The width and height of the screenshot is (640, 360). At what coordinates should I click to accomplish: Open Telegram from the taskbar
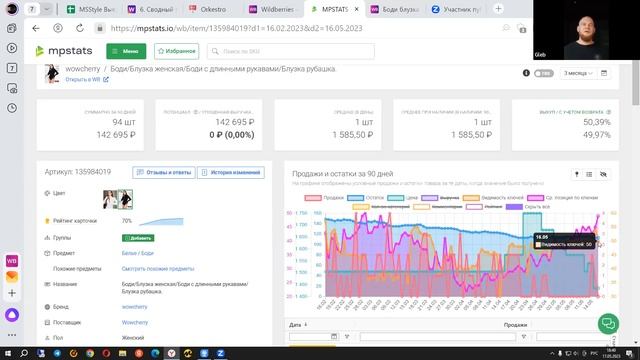click(x=57, y=353)
